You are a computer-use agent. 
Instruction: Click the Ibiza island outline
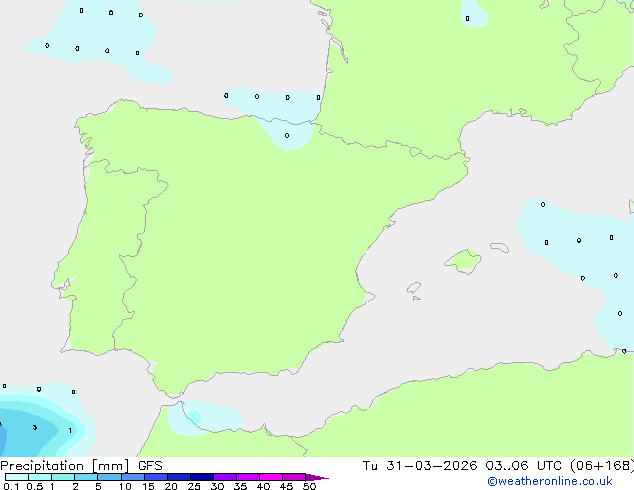tap(414, 288)
